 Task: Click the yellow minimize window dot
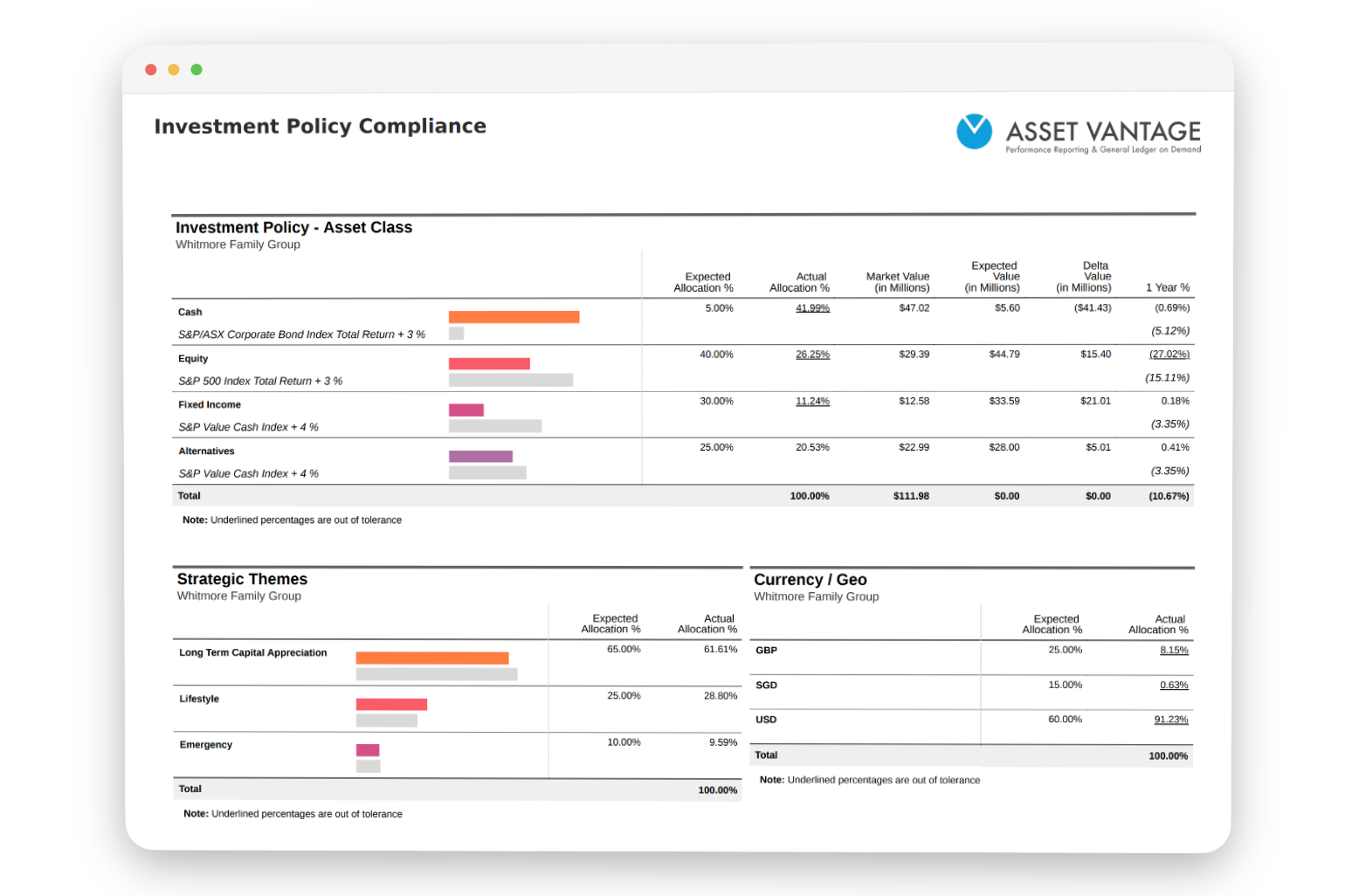click(174, 70)
